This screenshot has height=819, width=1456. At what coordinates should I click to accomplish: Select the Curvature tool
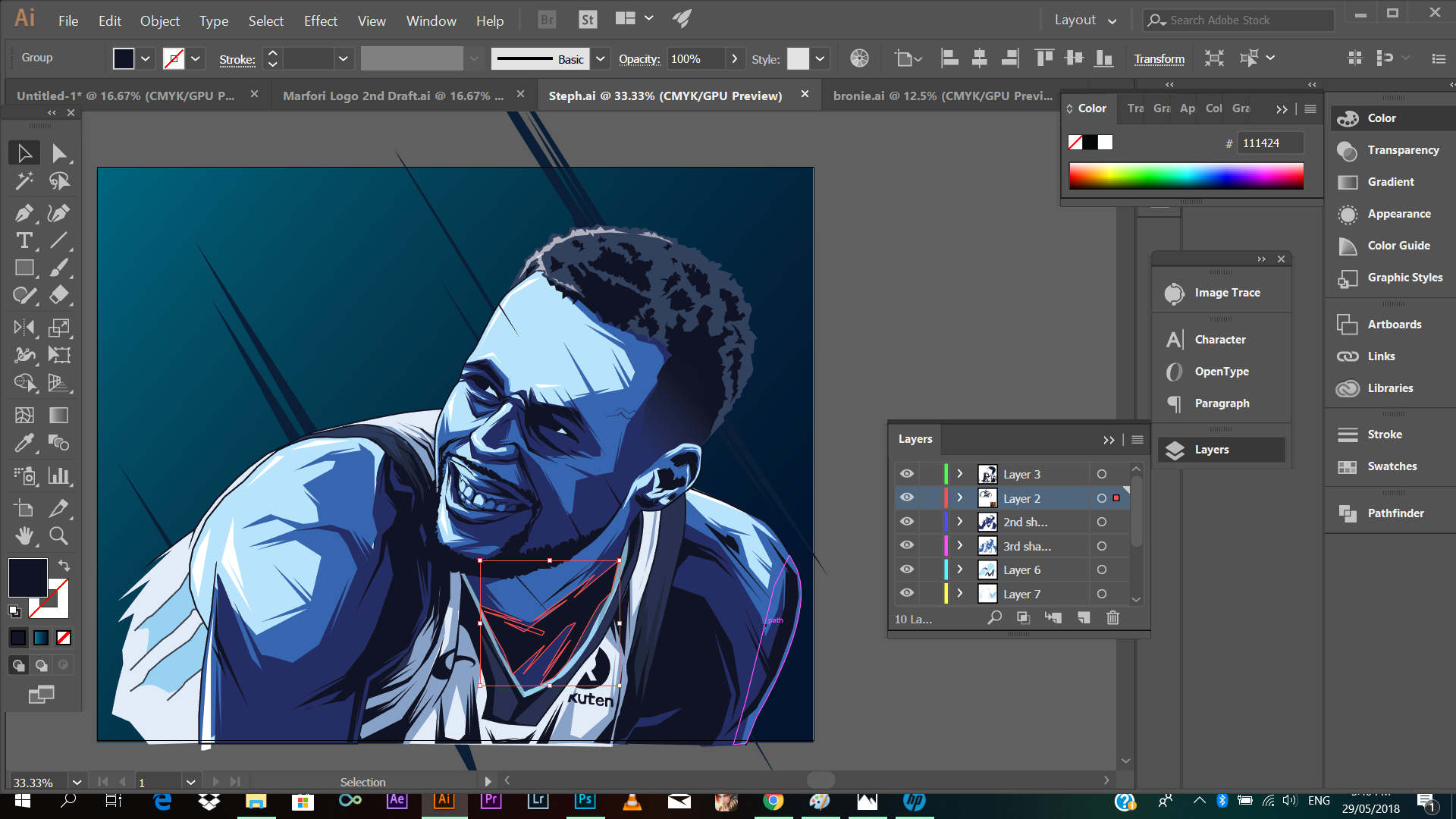pyautogui.click(x=59, y=213)
